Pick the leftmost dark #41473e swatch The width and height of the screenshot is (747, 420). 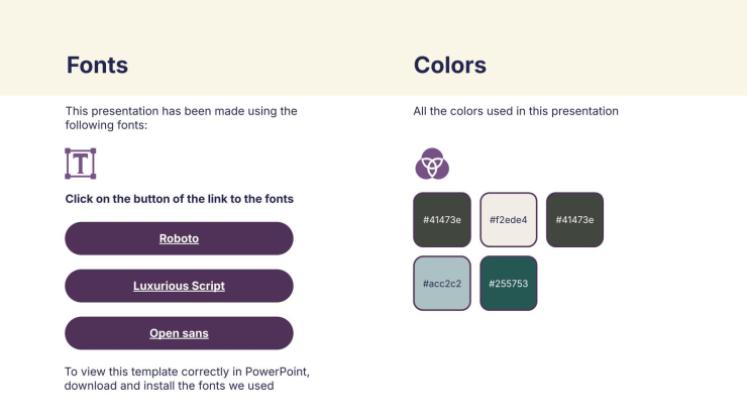tap(441, 220)
